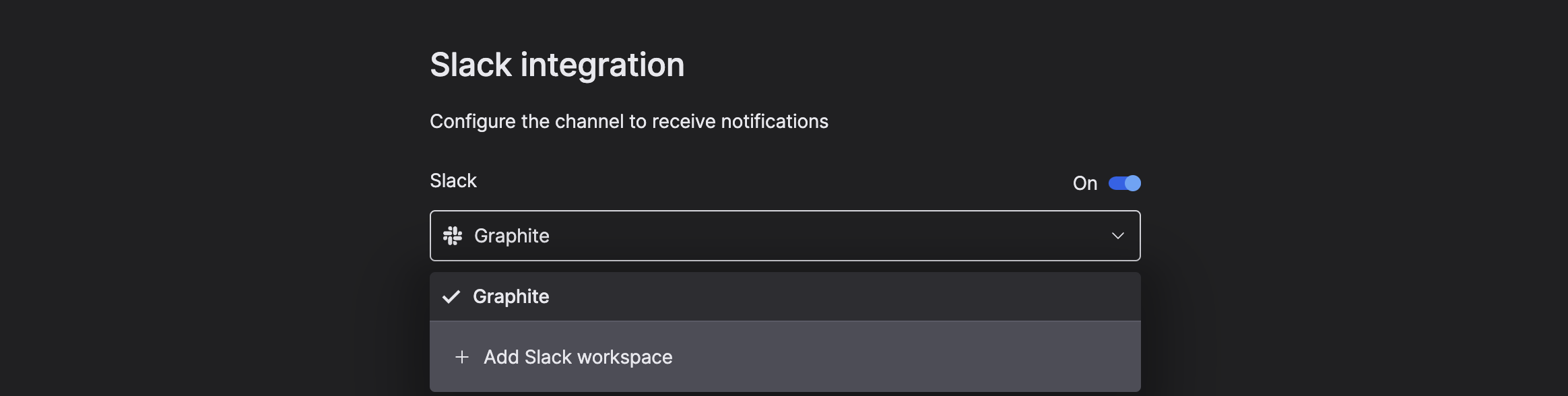Click the checked Graphite row's empty area

pyautogui.click(x=842, y=296)
